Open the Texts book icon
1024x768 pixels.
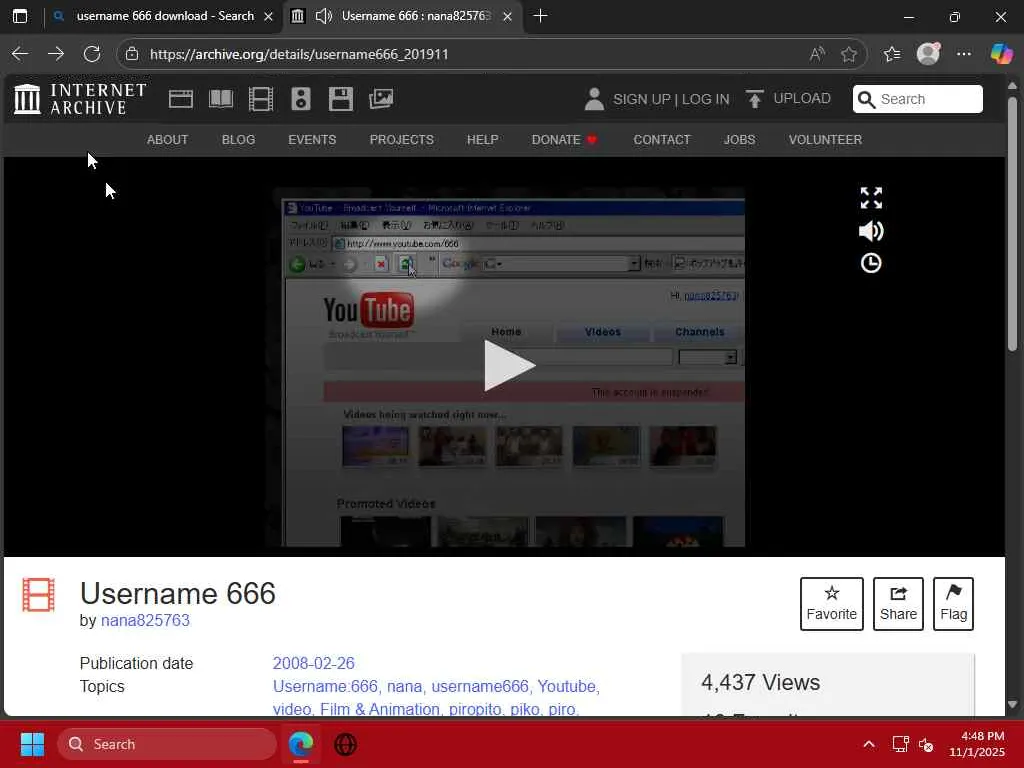221,99
